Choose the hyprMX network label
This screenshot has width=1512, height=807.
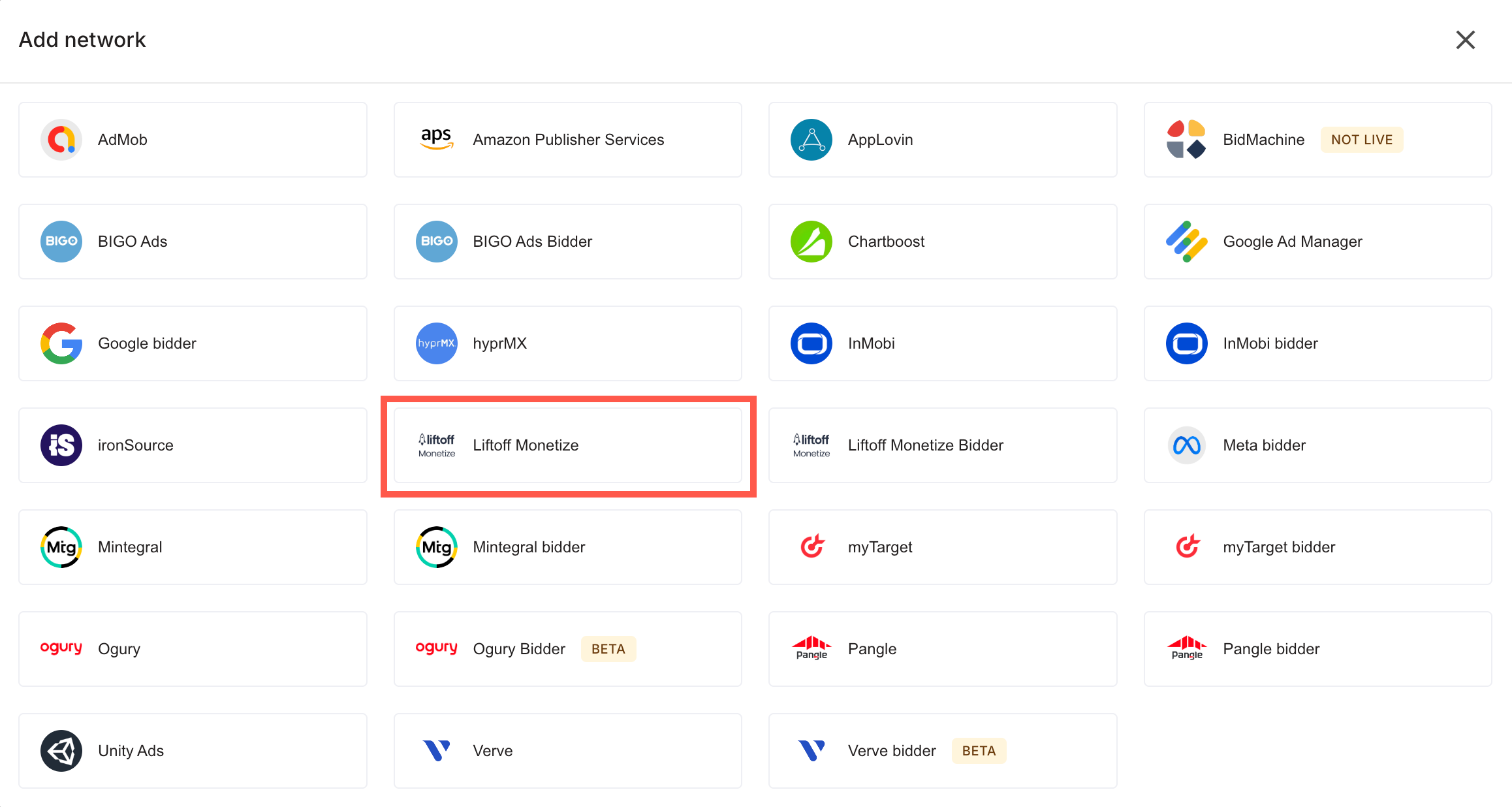point(500,343)
